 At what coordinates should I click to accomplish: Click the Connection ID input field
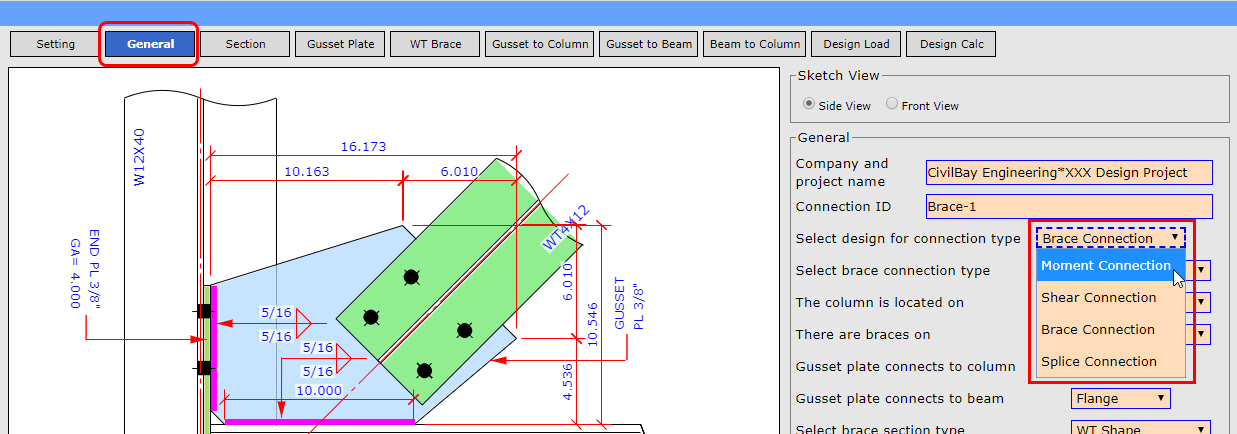click(x=1068, y=207)
